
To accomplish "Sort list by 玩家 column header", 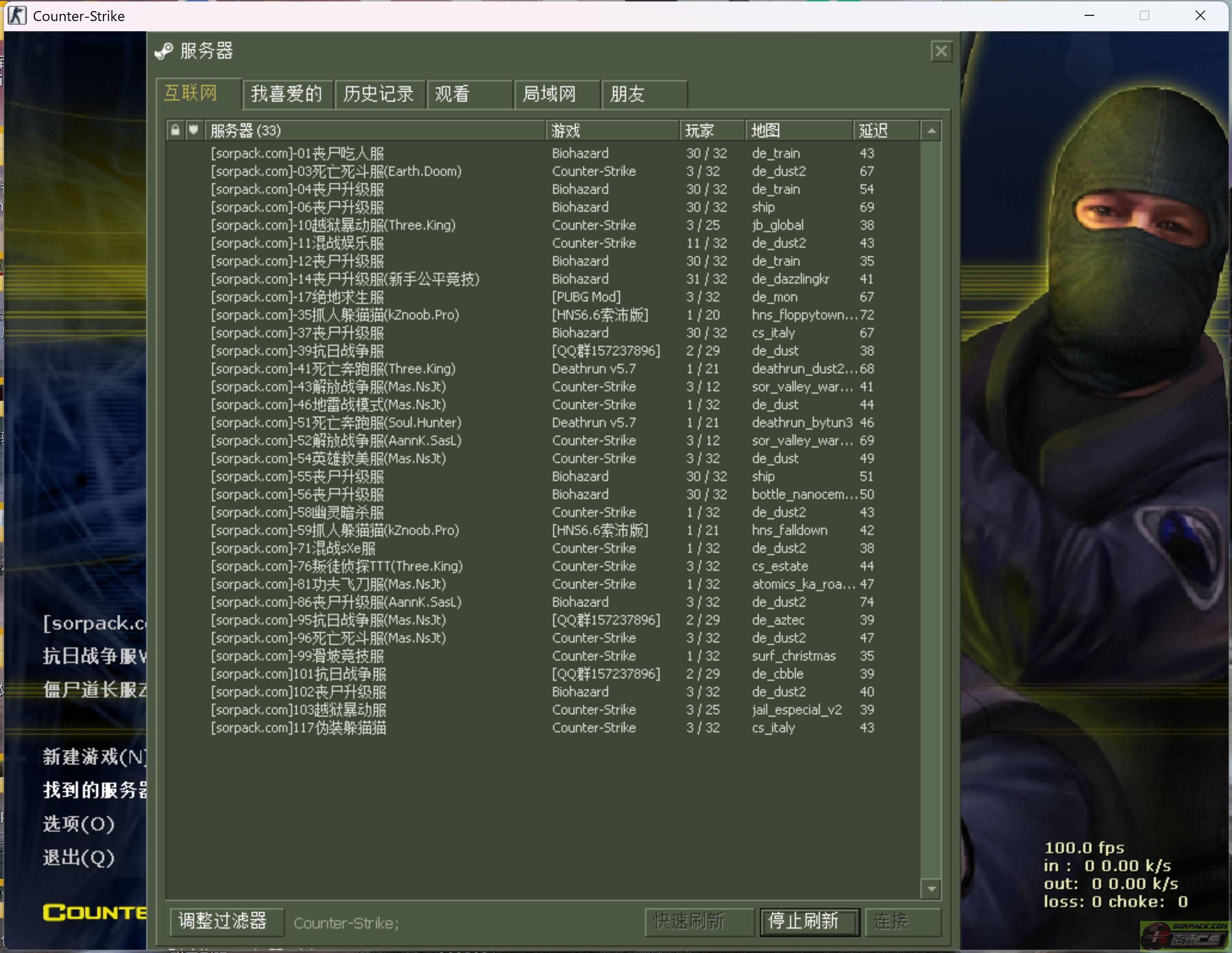I will 713,130.
